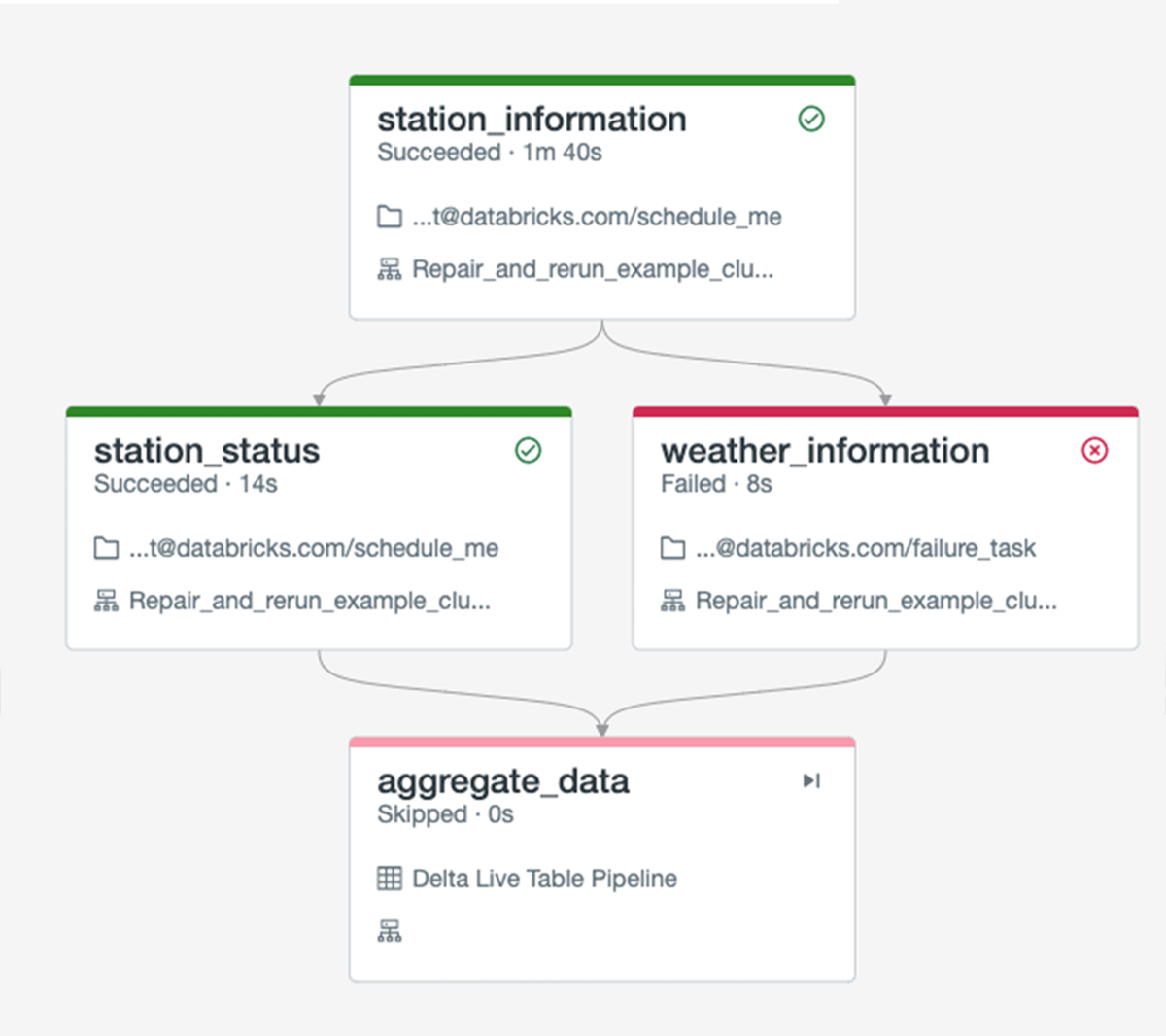
Task: Click the station_status green checkmark icon
Action: coord(528,450)
